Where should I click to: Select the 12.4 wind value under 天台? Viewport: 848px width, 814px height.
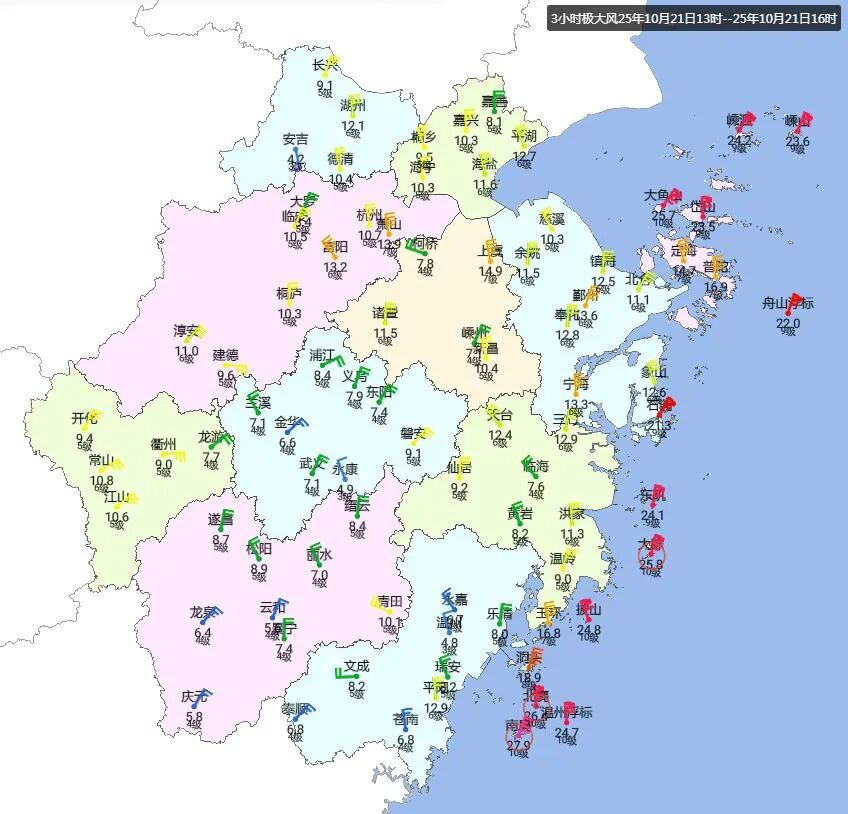tap(500, 435)
